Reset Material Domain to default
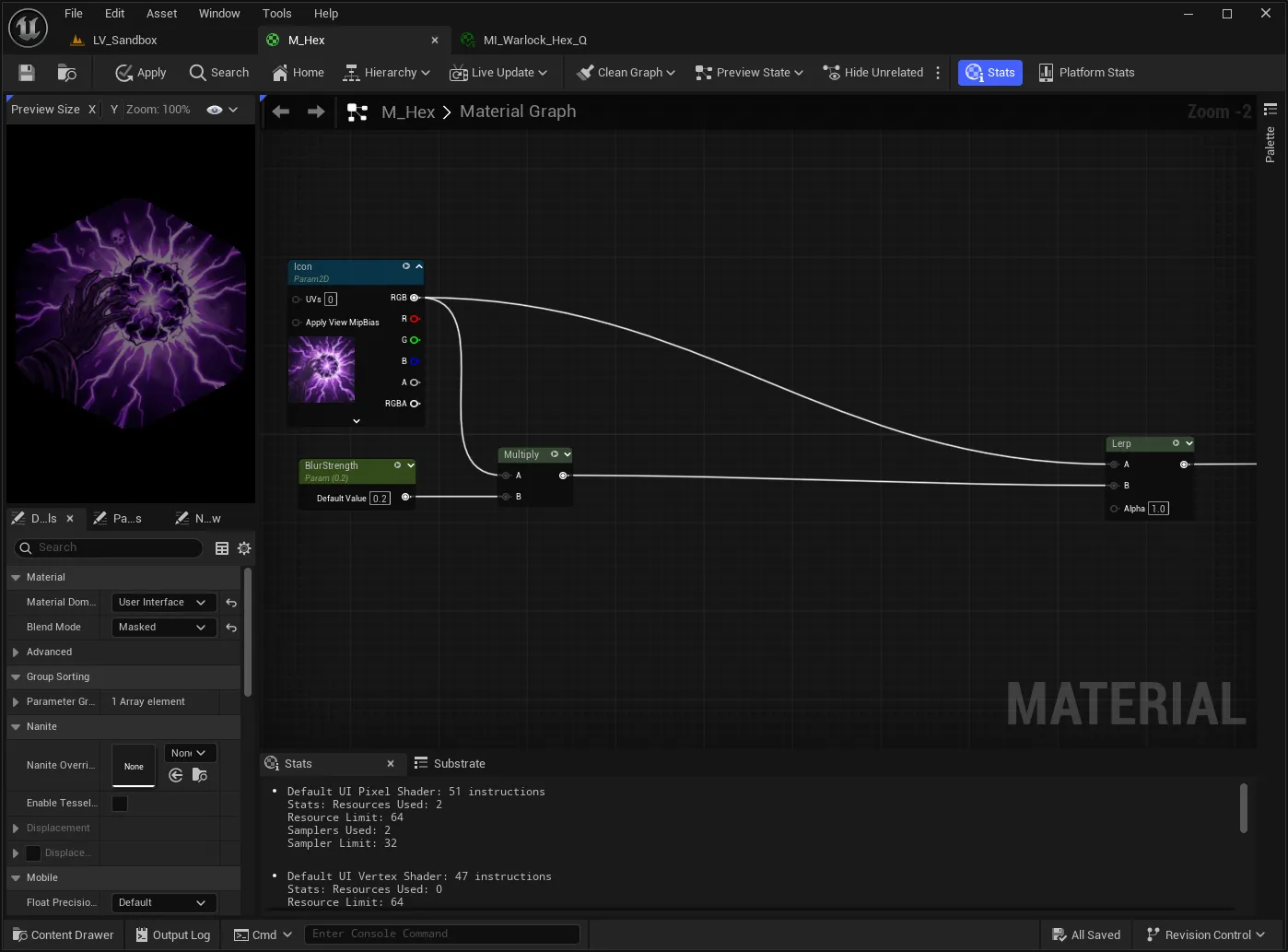Screen dimensions: 1288x952 (231, 603)
